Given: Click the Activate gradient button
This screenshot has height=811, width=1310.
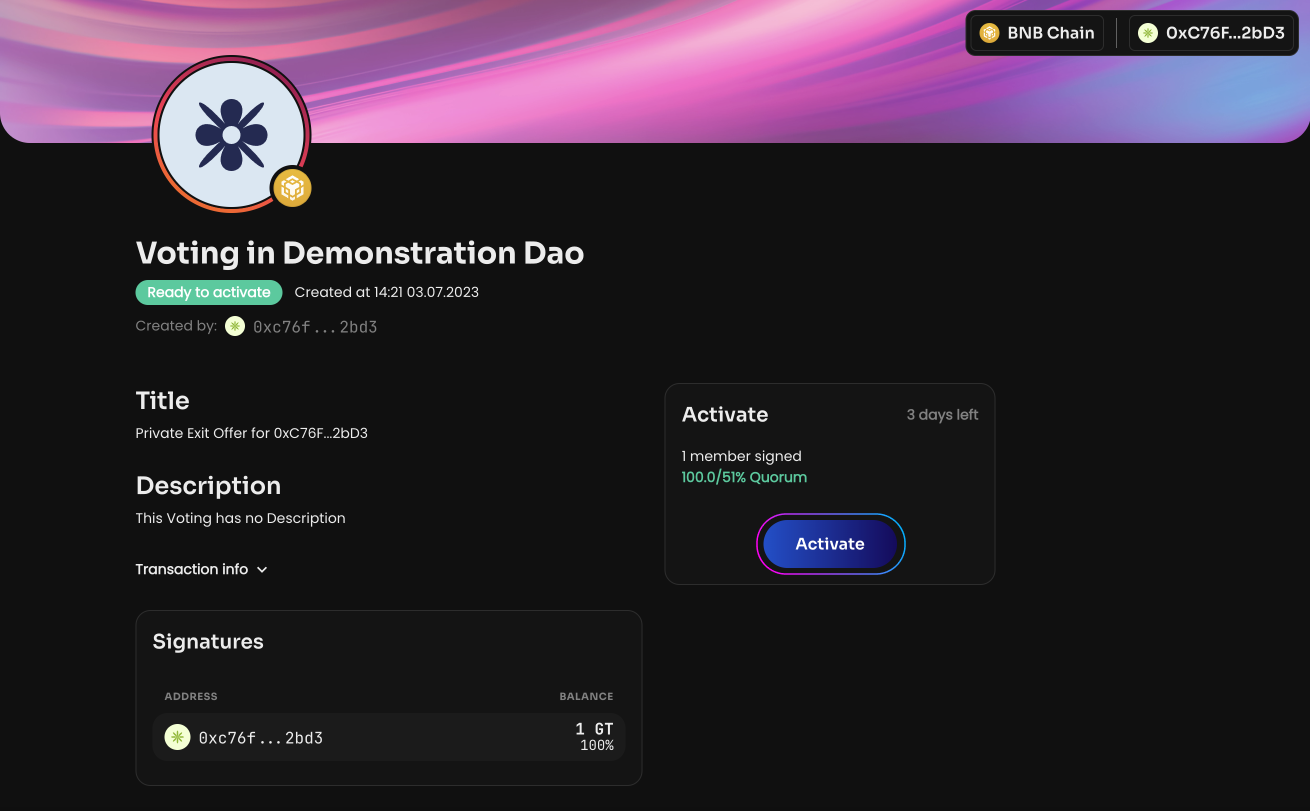Looking at the screenshot, I should 830,544.
